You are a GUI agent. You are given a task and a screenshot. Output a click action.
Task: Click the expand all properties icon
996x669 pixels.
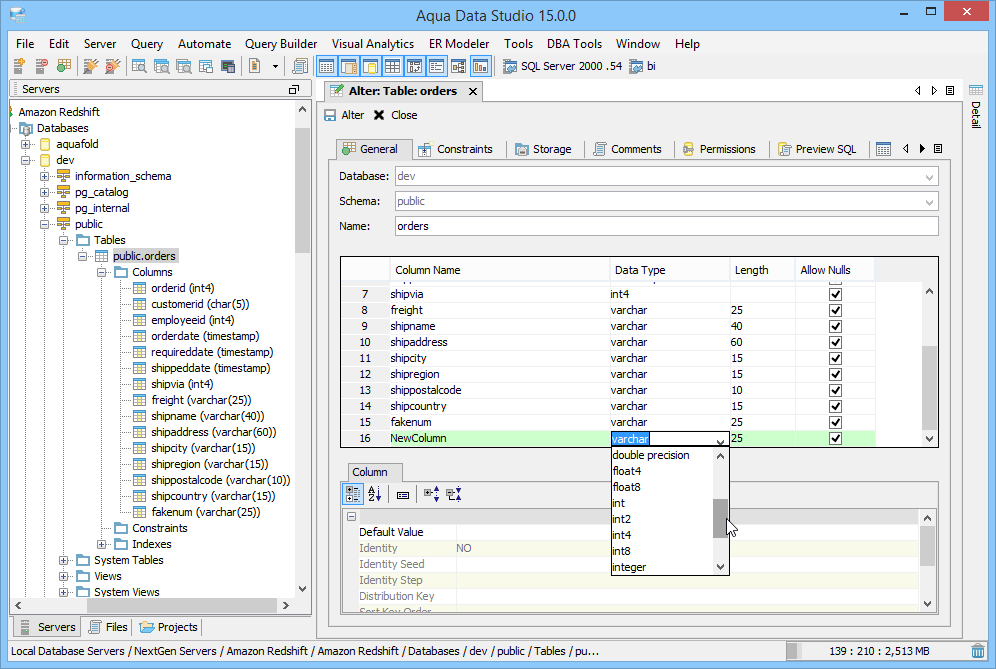click(431, 494)
